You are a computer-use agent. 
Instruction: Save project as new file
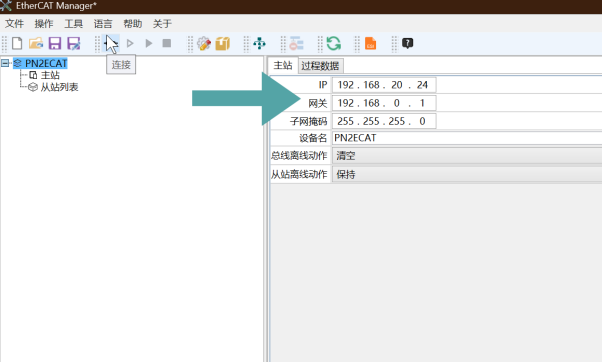(x=73, y=43)
